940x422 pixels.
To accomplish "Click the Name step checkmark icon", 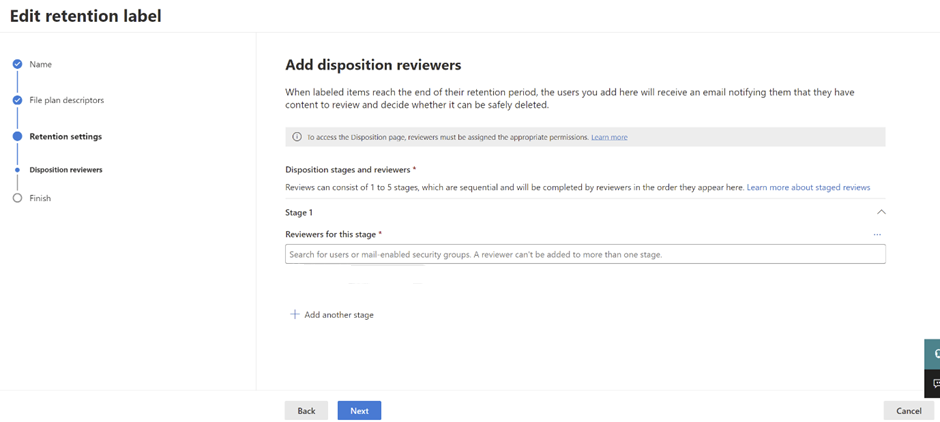I will point(17,64).
